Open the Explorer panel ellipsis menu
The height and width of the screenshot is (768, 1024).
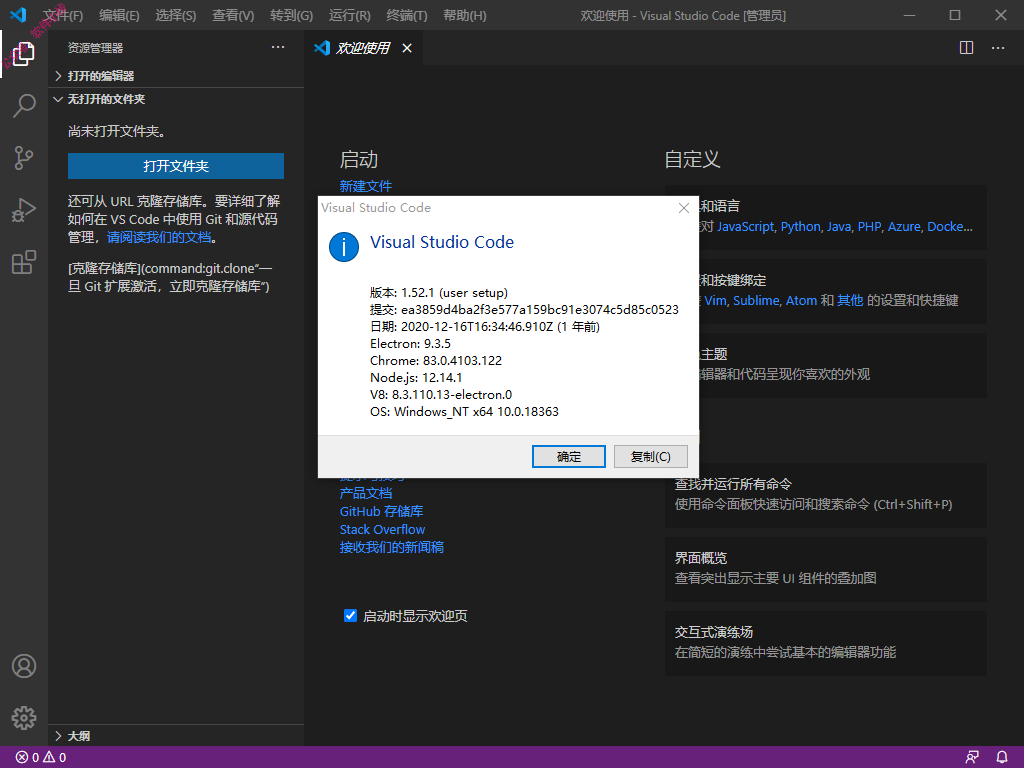(x=278, y=47)
